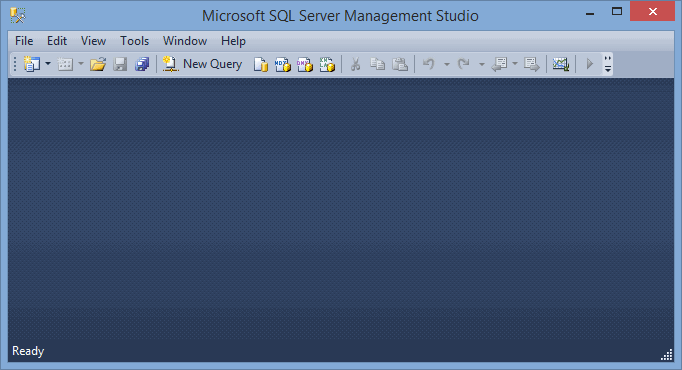682x370 pixels.
Task: Click the toolbar drag handle grip
Action: 15,64
